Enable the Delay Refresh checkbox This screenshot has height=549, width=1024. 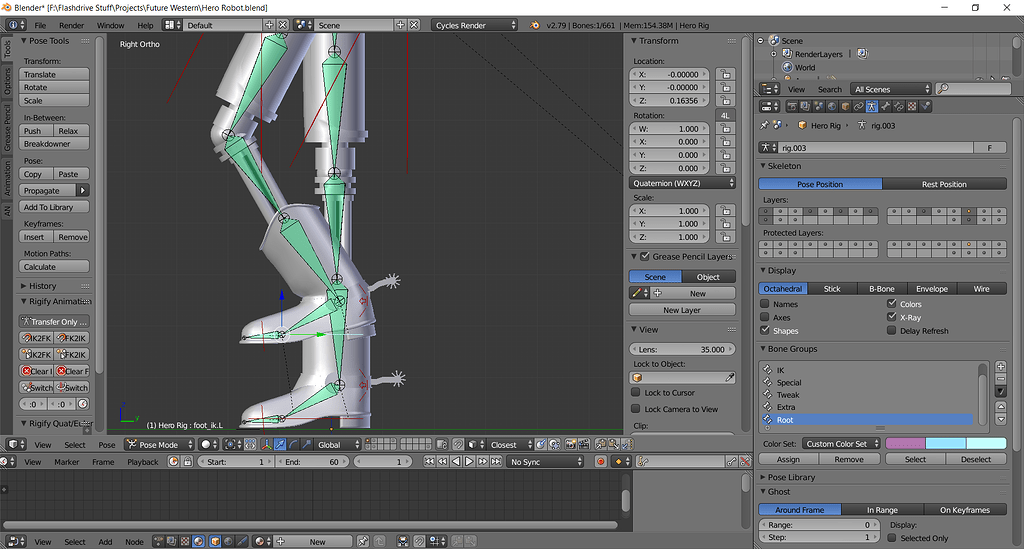(891, 330)
